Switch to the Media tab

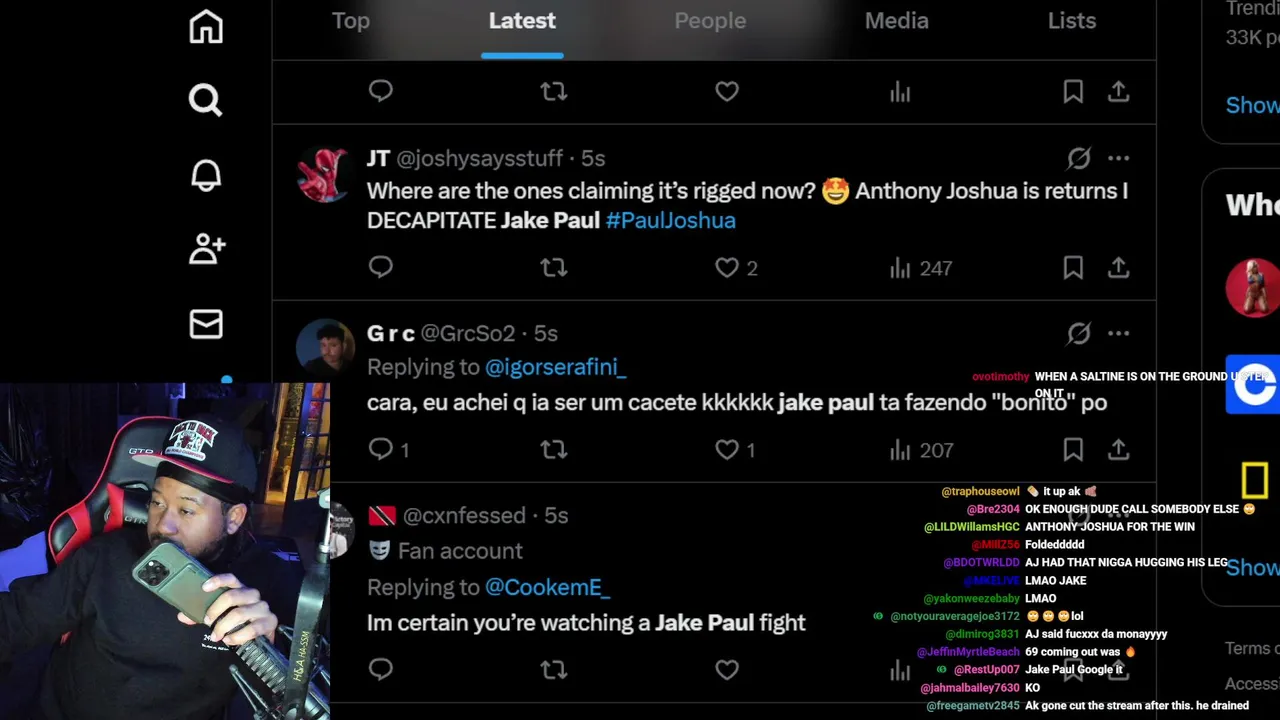pos(896,21)
